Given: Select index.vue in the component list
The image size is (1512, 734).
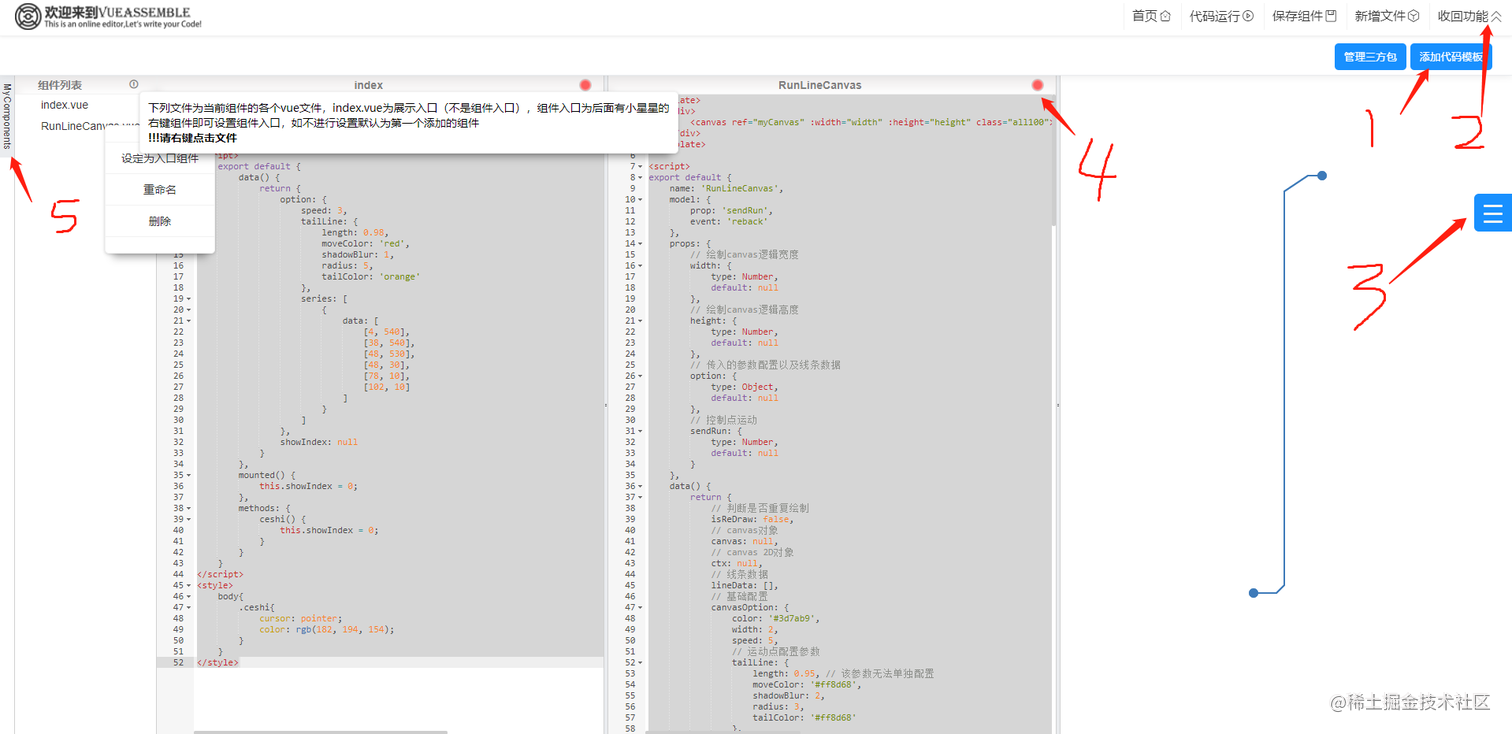Looking at the screenshot, I should click(x=64, y=105).
